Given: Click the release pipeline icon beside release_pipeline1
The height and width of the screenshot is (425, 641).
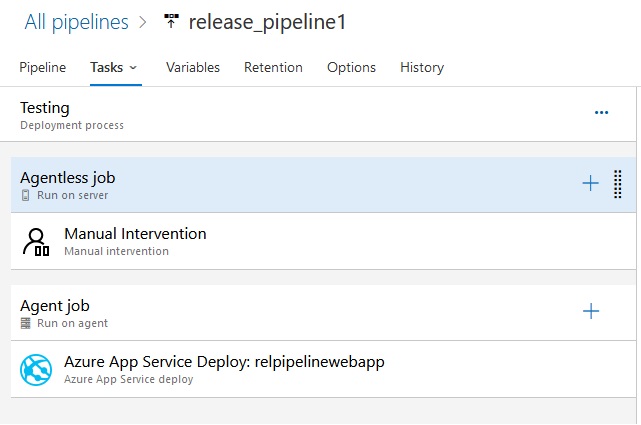Looking at the screenshot, I should (x=171, y=21).
